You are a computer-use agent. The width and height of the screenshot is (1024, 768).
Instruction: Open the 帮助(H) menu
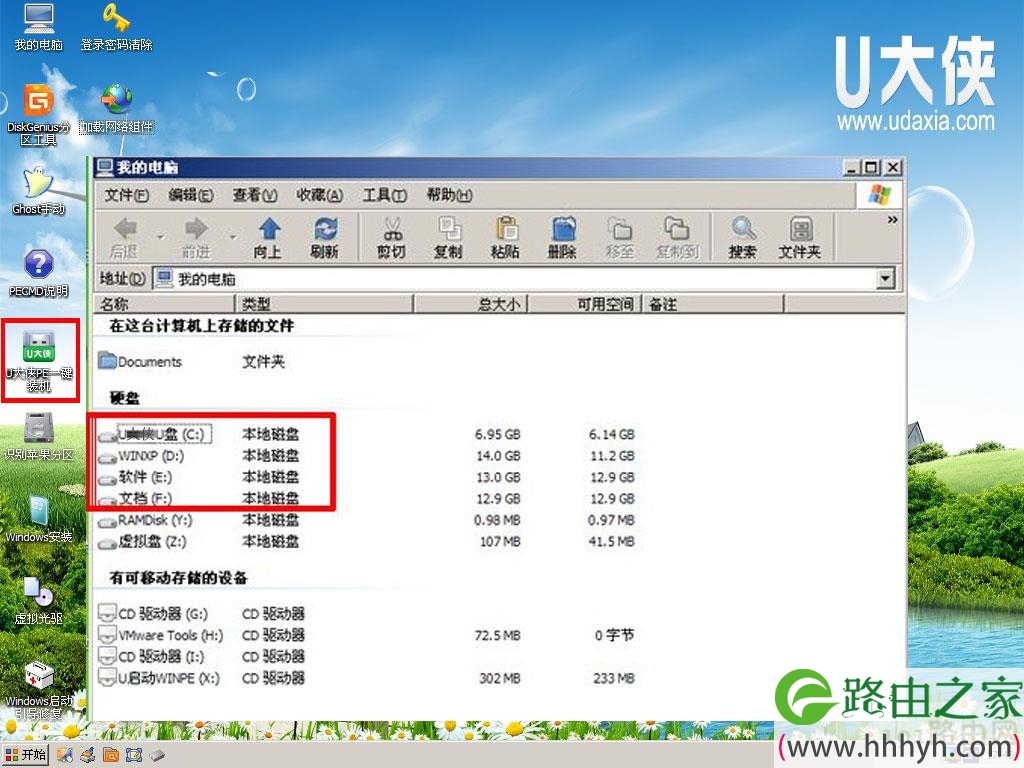449,195
